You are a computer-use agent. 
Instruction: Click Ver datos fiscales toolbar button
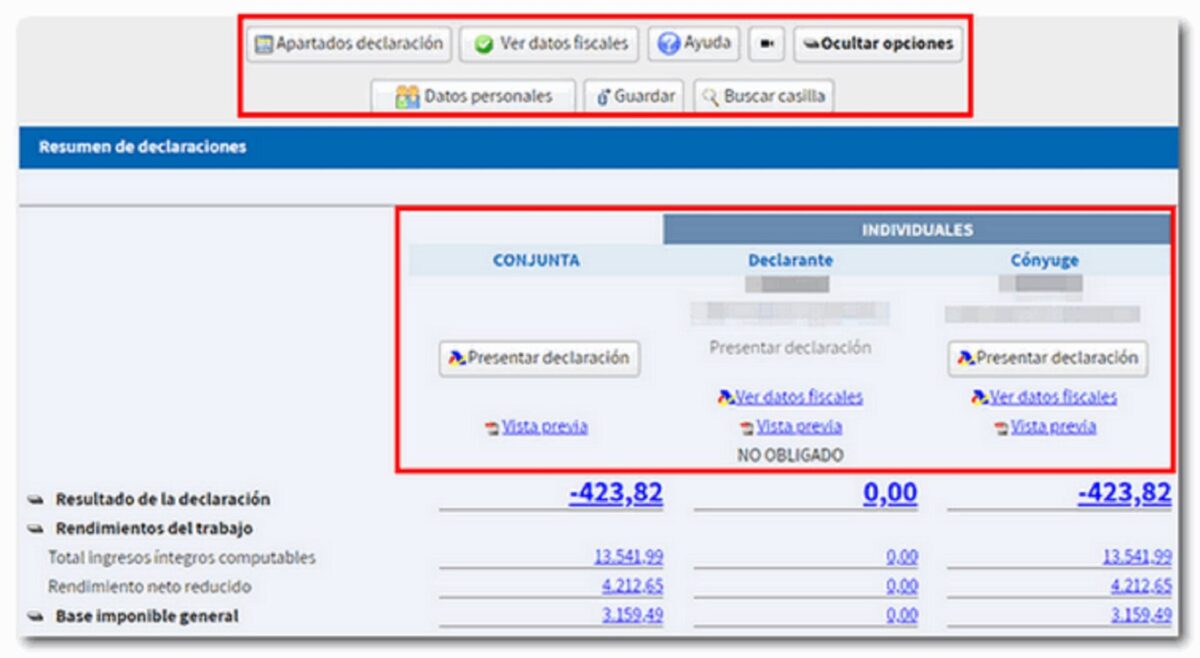coord(549,44)
